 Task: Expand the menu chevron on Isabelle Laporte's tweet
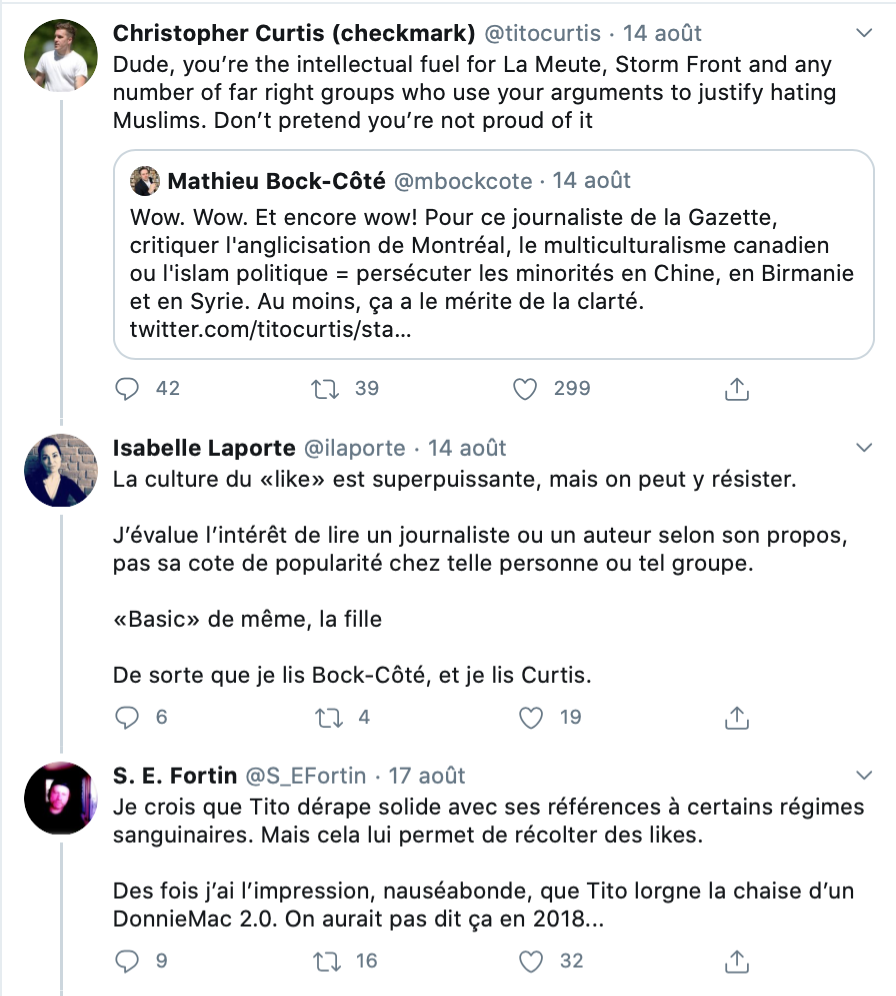(x=865, y=447)
